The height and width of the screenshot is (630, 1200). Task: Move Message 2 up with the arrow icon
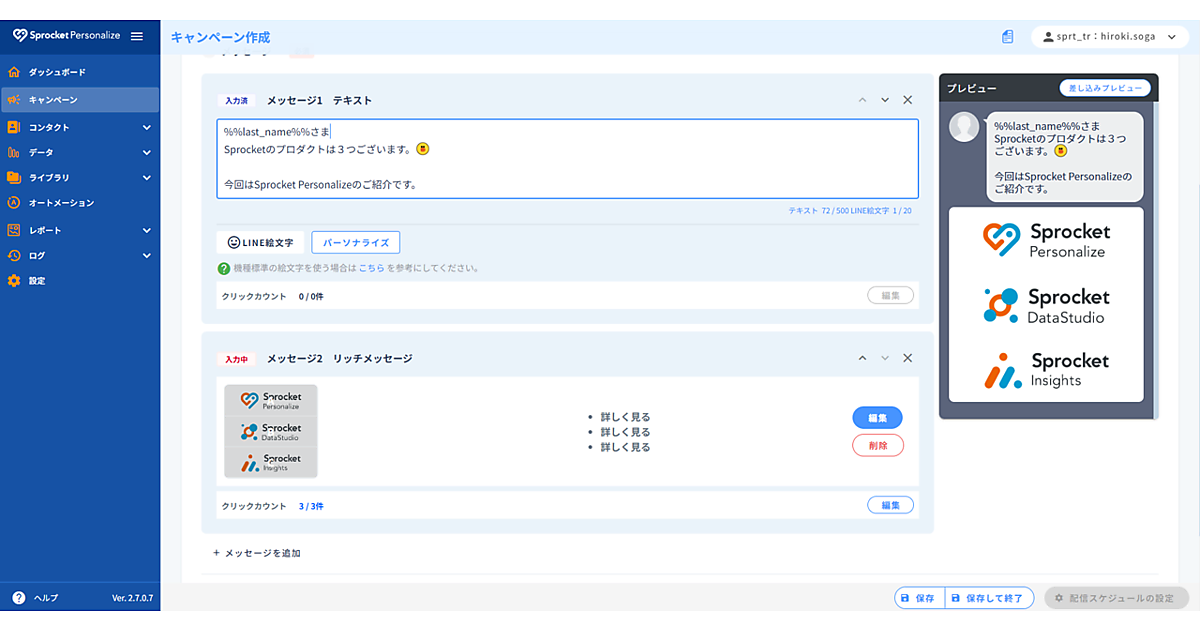point(862,358)
